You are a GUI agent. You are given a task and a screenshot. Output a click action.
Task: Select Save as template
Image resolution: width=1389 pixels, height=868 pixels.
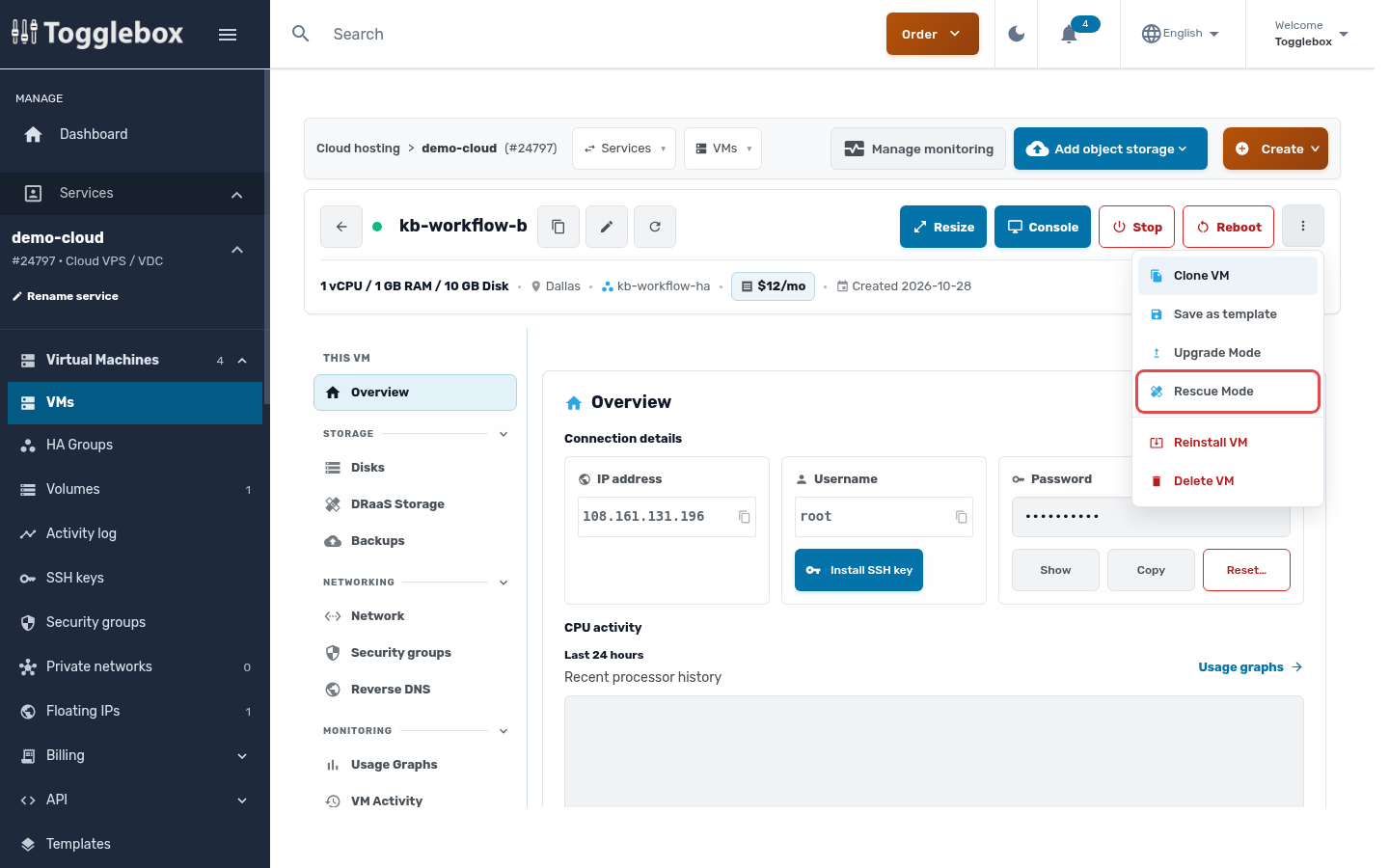(1228, 314)
